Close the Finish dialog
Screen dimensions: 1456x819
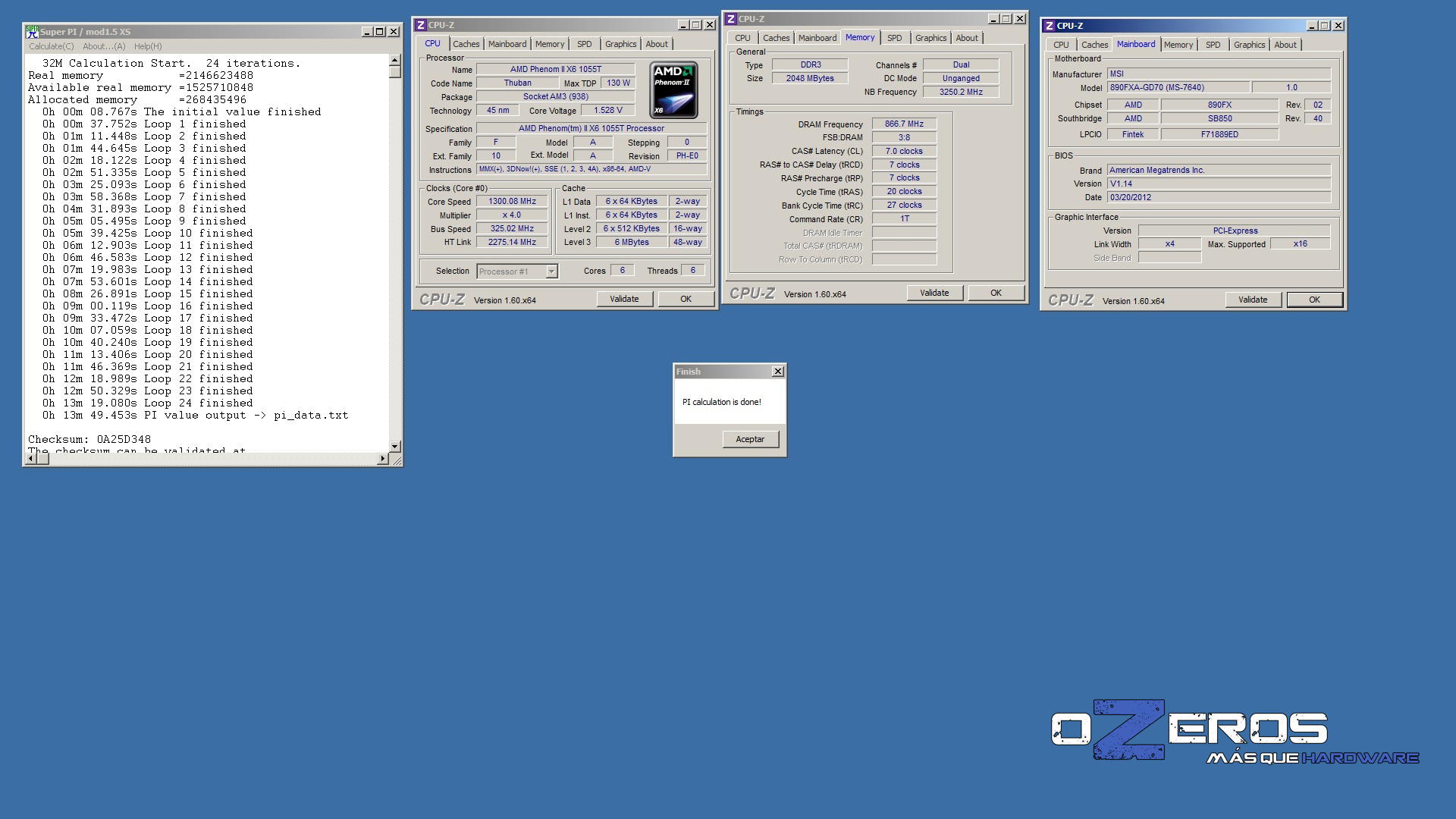click(x=777, y=372)
